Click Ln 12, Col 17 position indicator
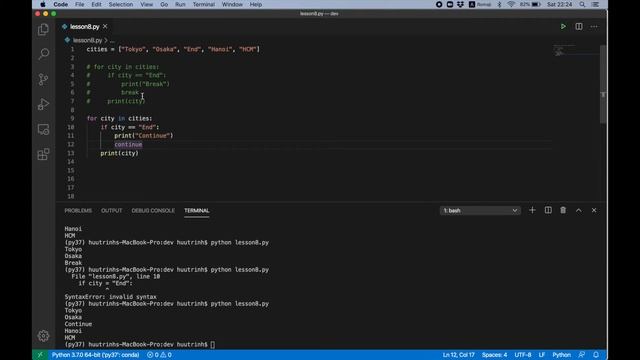 point(458,355)
